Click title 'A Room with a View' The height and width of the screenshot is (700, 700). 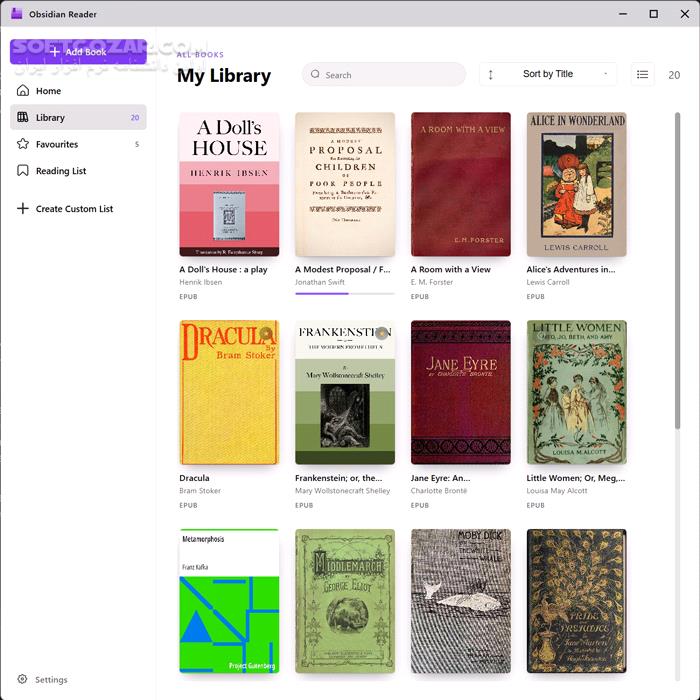click(x=450, y=269)
